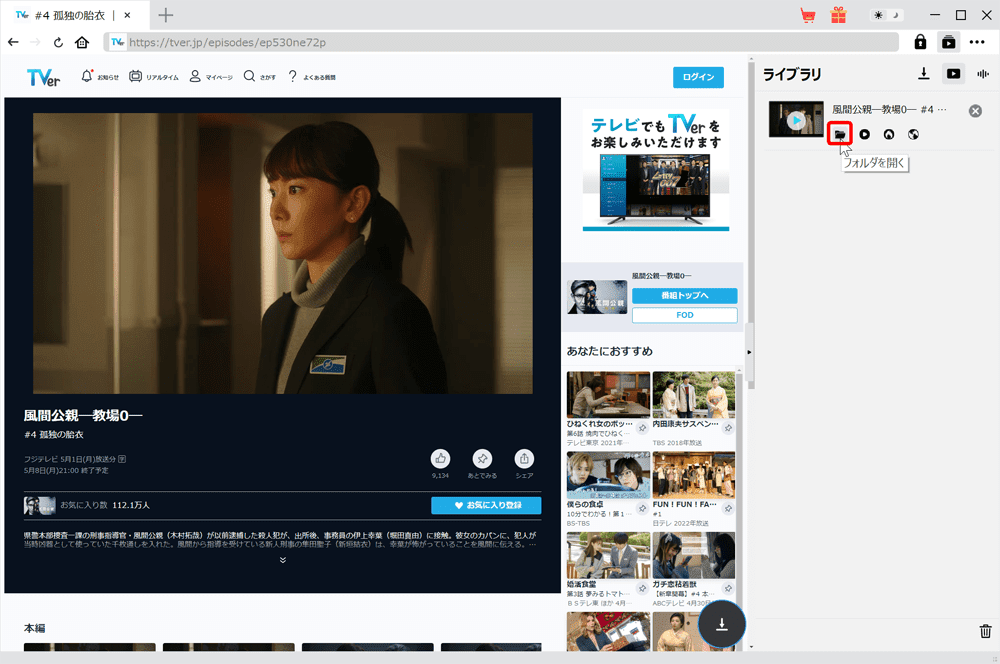The height and width of the screenshot is (664, 1000).
Task: Remove the library item with X button
Action: tap(975, 111)
